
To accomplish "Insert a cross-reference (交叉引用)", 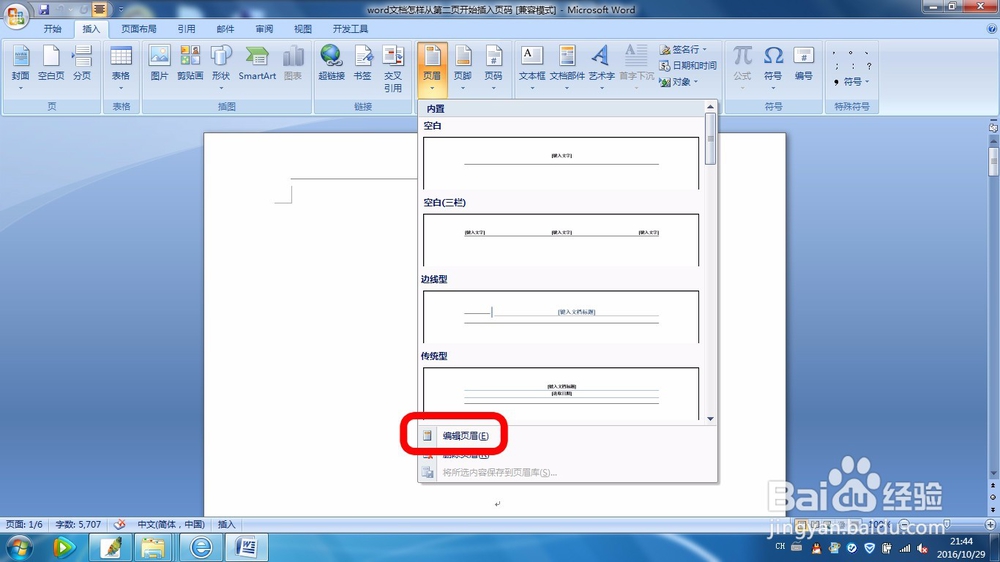I will (x=393, y=69).
